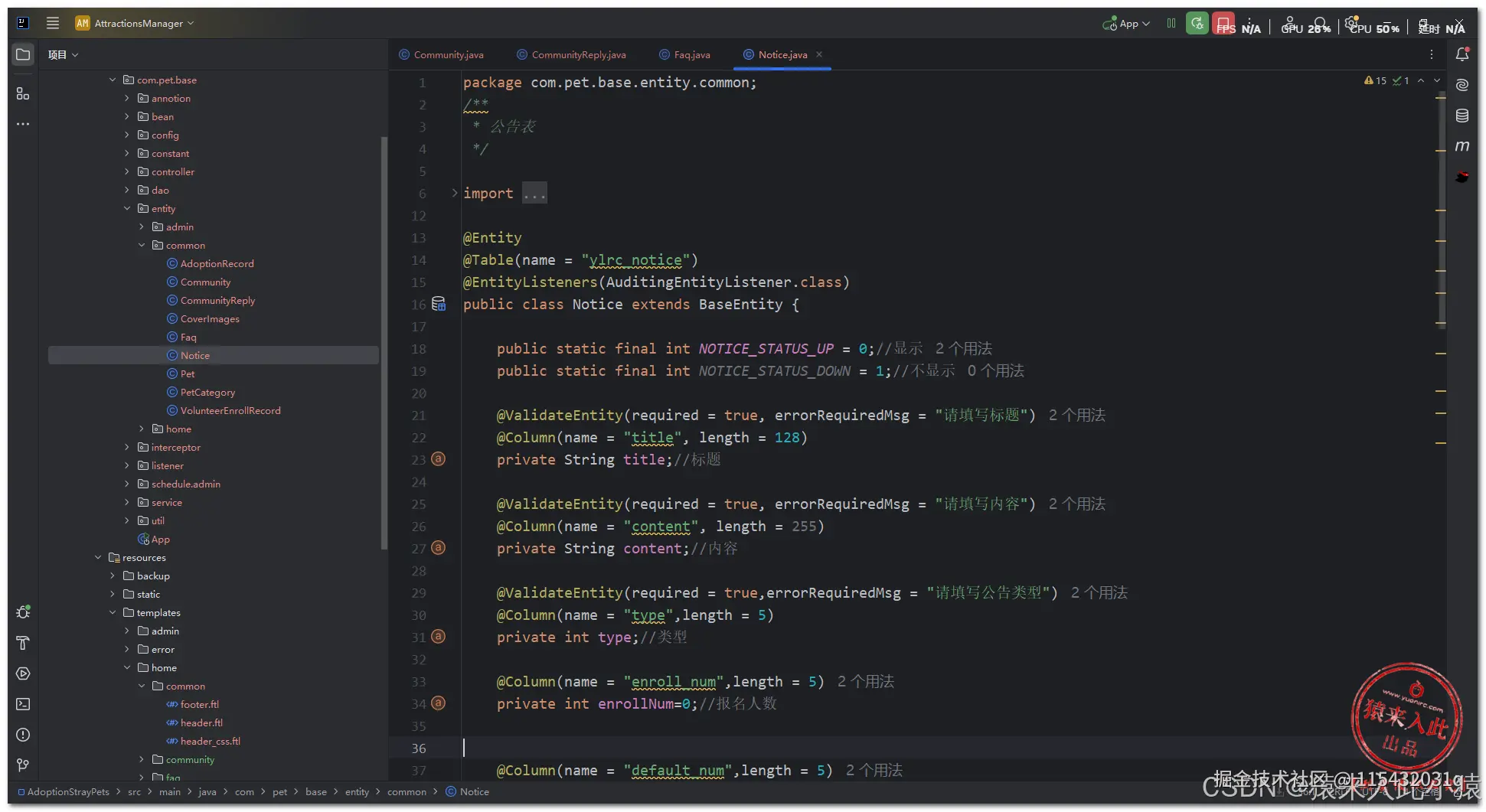Collapse the resources folder
The image size is (1486, 812).
[x=98, y=557]
